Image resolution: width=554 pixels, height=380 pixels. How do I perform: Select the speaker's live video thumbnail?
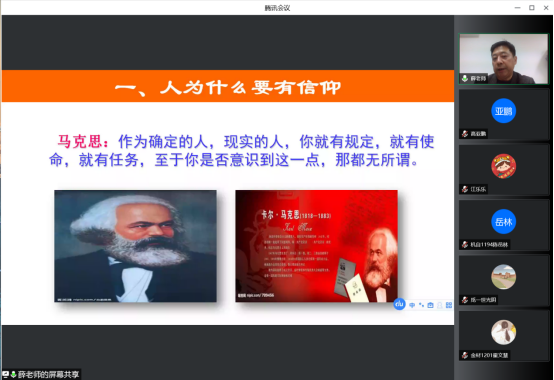click(x=504, y=59)
